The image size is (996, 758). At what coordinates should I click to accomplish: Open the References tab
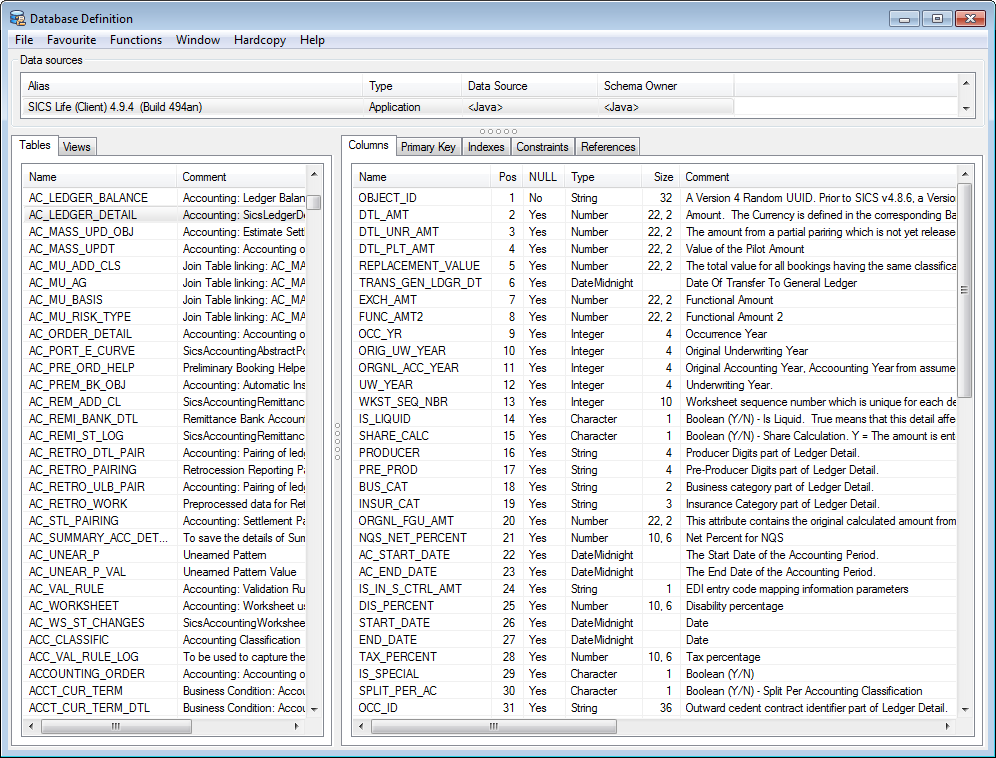(607, 146)
